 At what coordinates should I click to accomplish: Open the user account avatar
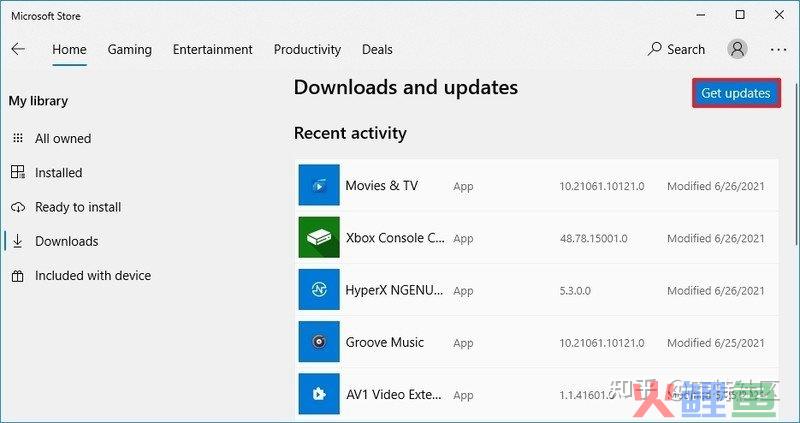pos(737,49)
